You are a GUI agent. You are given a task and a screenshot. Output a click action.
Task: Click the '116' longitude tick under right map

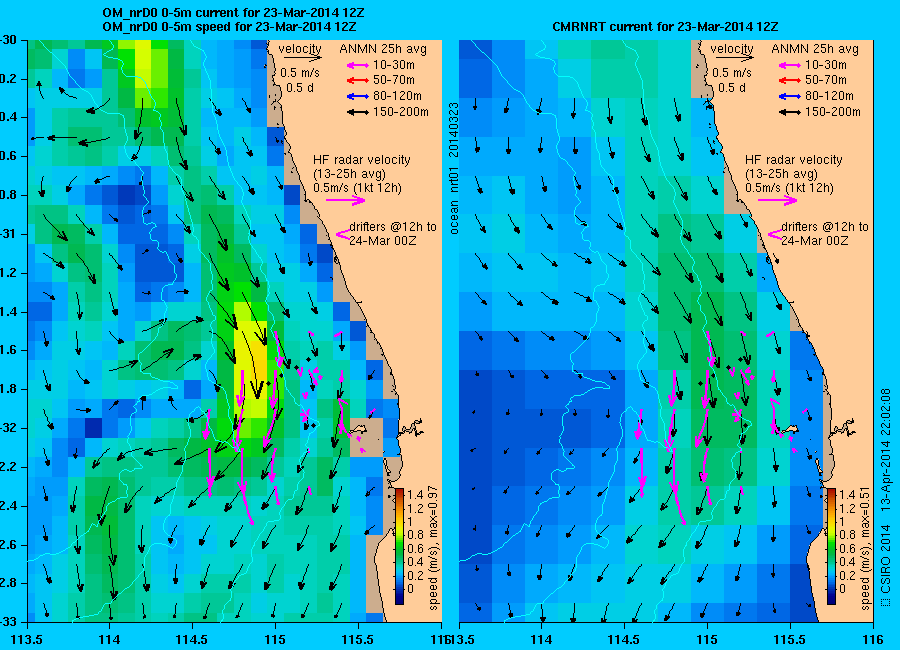(x=872, y=639)
